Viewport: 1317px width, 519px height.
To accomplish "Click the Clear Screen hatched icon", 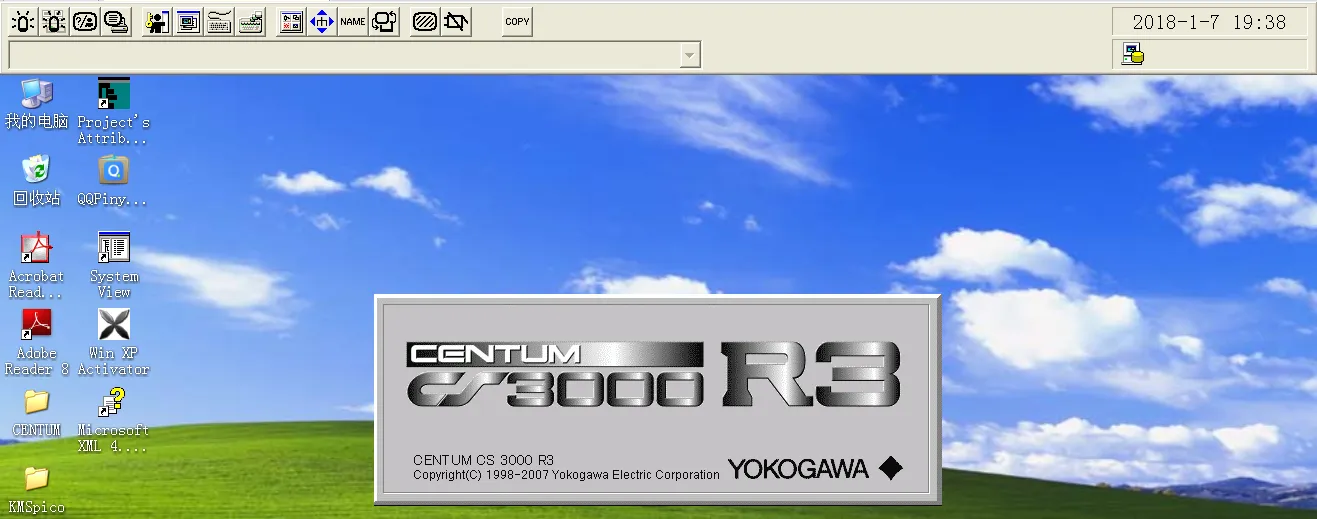I will pyautogui.click(x=425, y=21).
